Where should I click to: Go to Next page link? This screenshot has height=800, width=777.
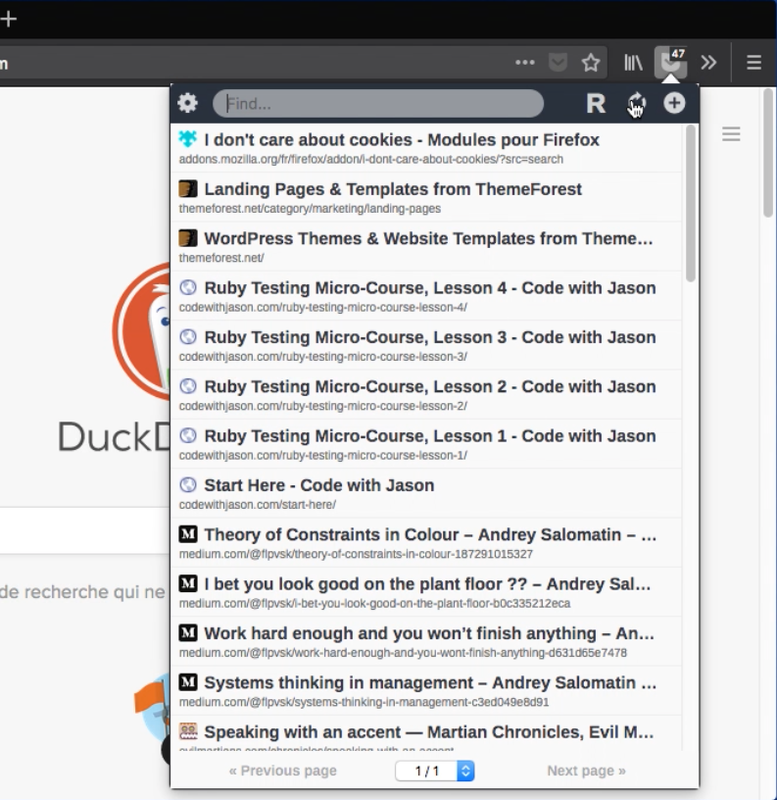586,770
